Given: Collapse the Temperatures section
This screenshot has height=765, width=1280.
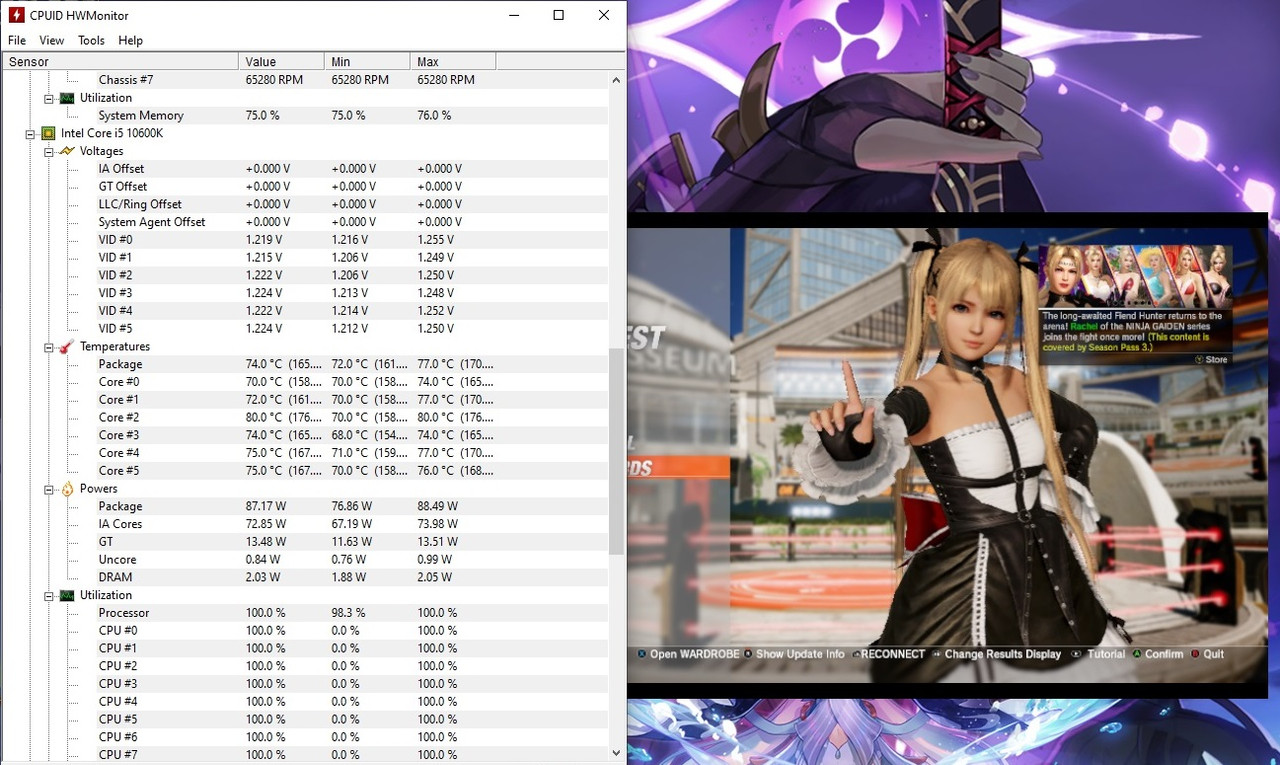Looking at the screenshot, I should 49,347.
